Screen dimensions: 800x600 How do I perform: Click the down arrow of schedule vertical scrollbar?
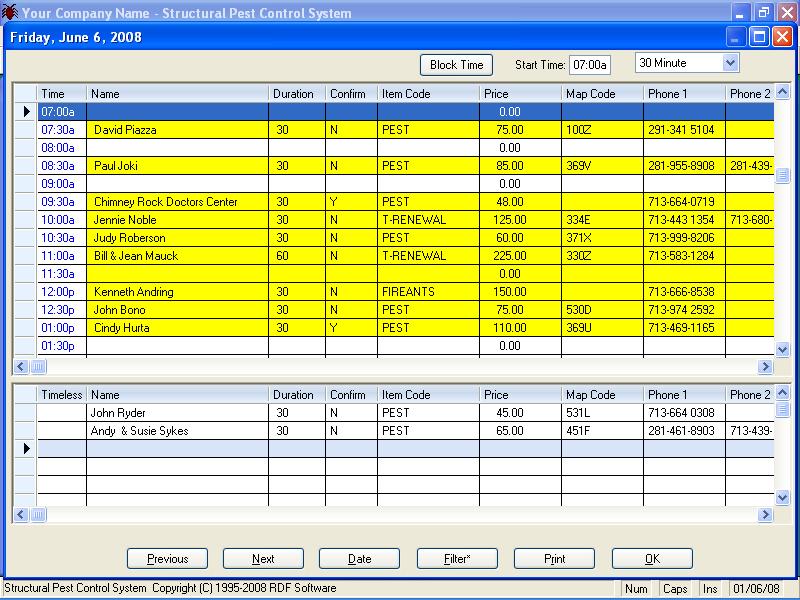[782, 349]
